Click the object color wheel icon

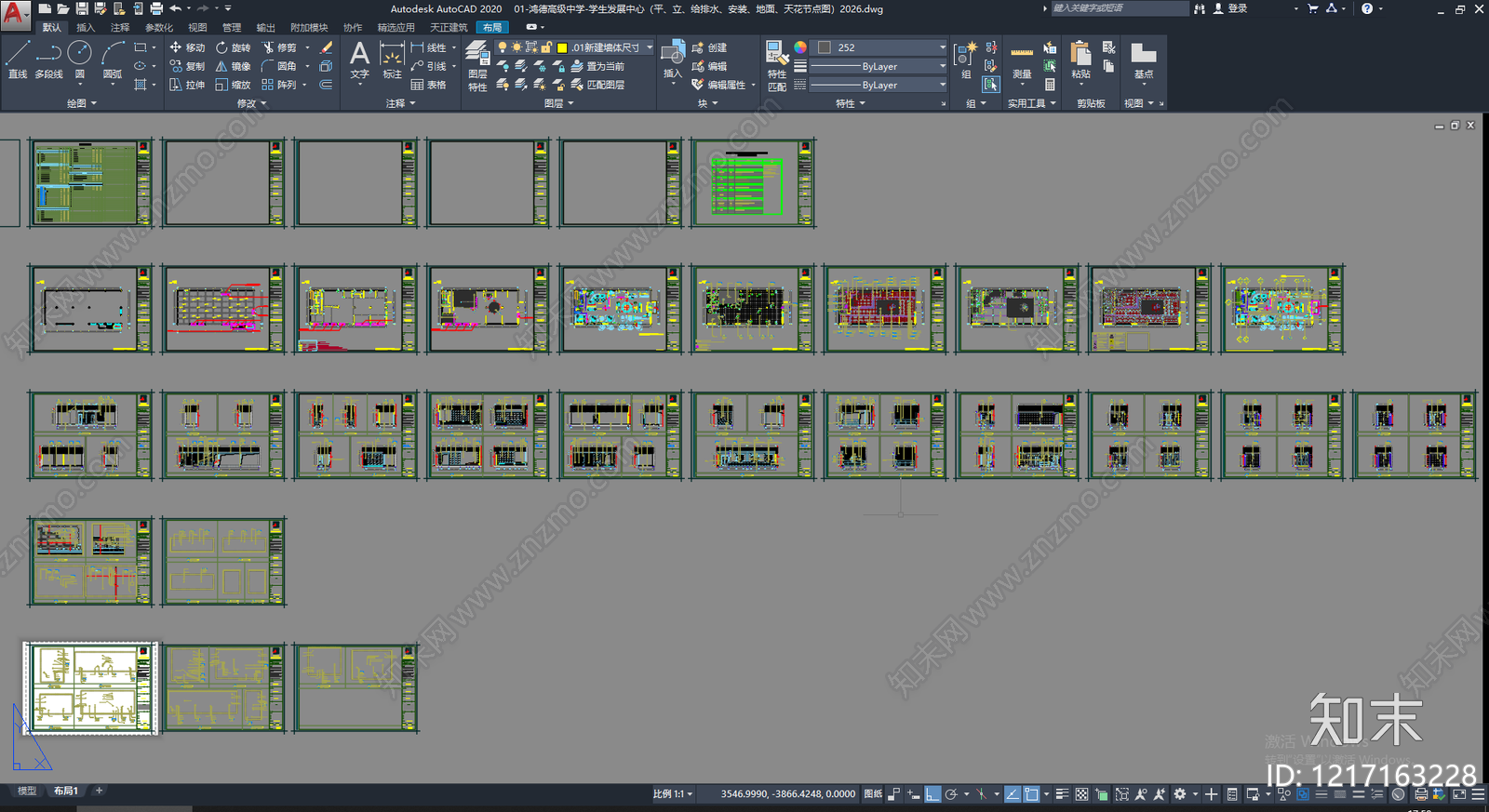pos(800,47)
